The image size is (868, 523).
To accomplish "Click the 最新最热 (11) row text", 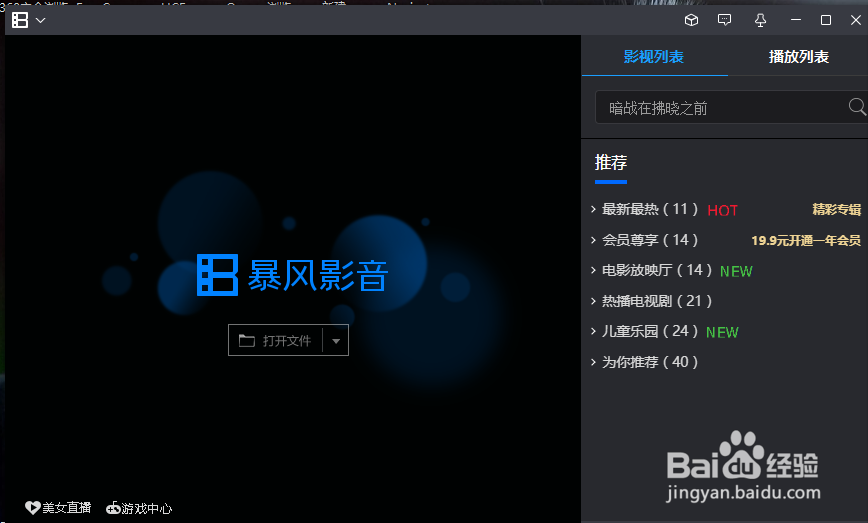I will pyautogui.click(x=650, y=209).
